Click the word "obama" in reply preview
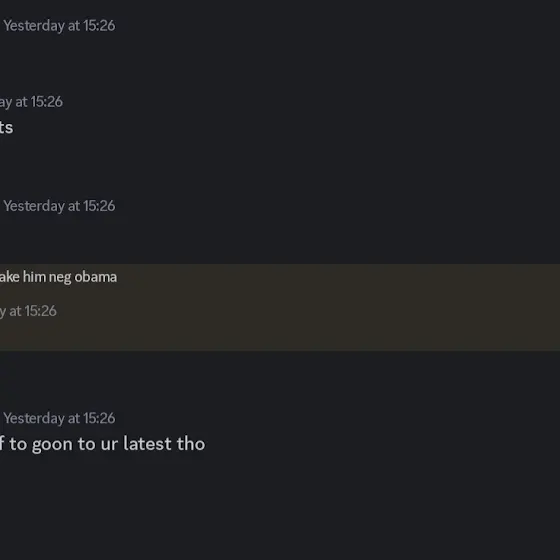560x560 pixels. point(96,277)
